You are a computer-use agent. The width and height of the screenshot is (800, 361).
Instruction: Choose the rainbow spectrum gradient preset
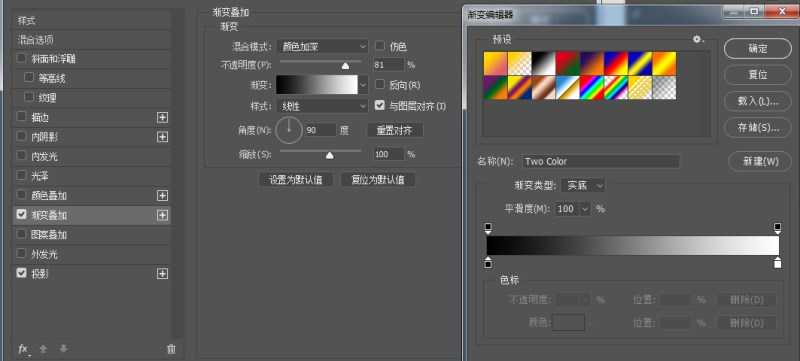tap(592, 88)
